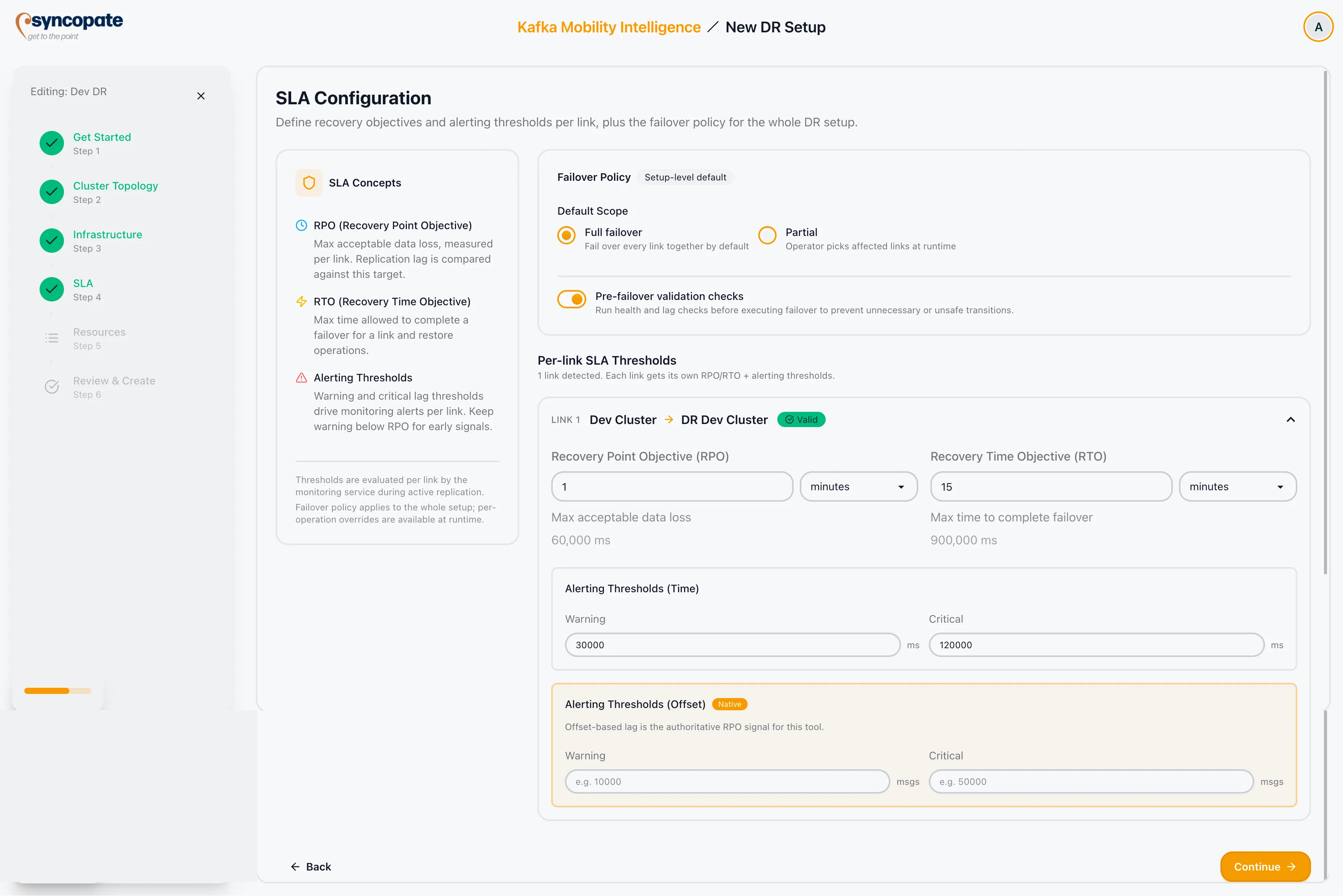Click the Time Warning threshold field
The width and height of the screenshot is (1343, 896).
point(733,645)
